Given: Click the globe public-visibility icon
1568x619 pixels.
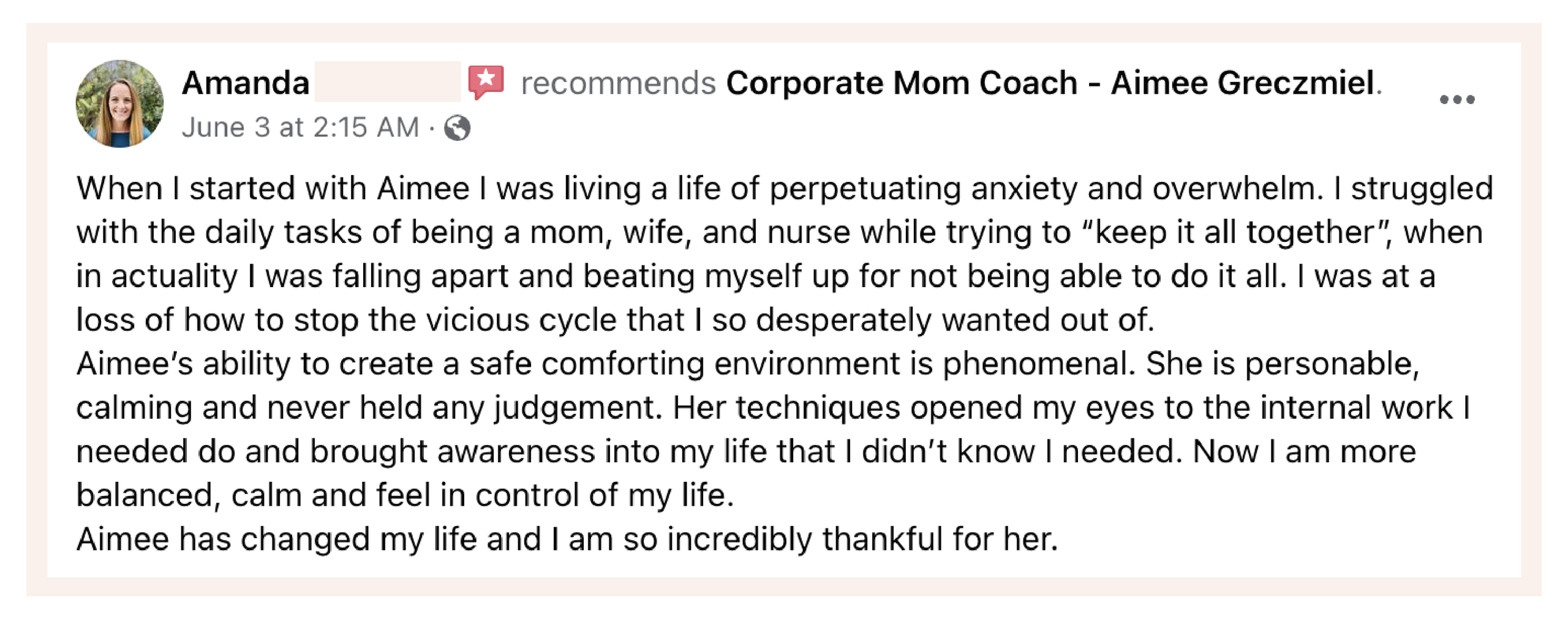Looking at the screenshot, I should pos(458,129).
